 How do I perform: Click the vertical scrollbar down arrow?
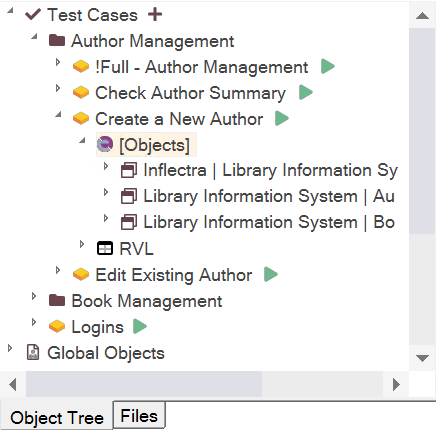pos(422,358)
